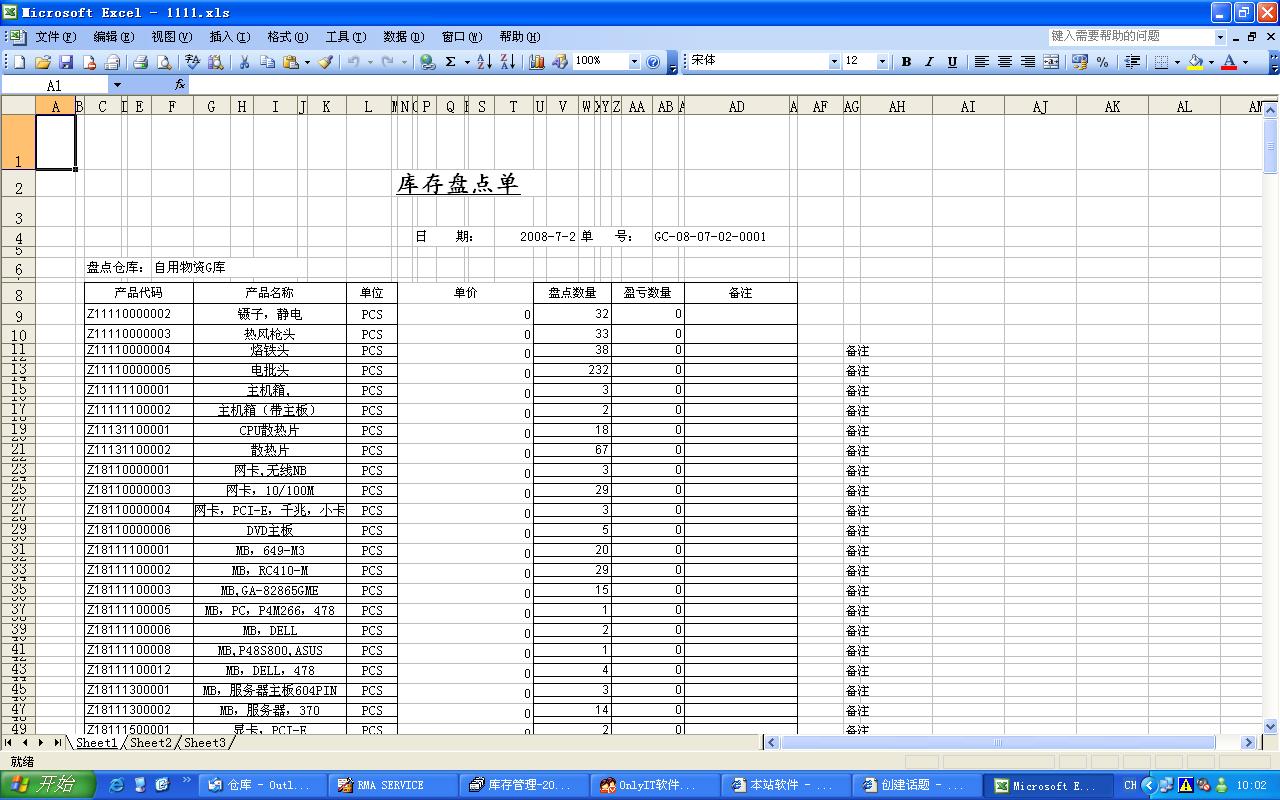1280x800 pixels.
Task: Click the Merge and Center icon
Action: click(x=1051, y=62)
